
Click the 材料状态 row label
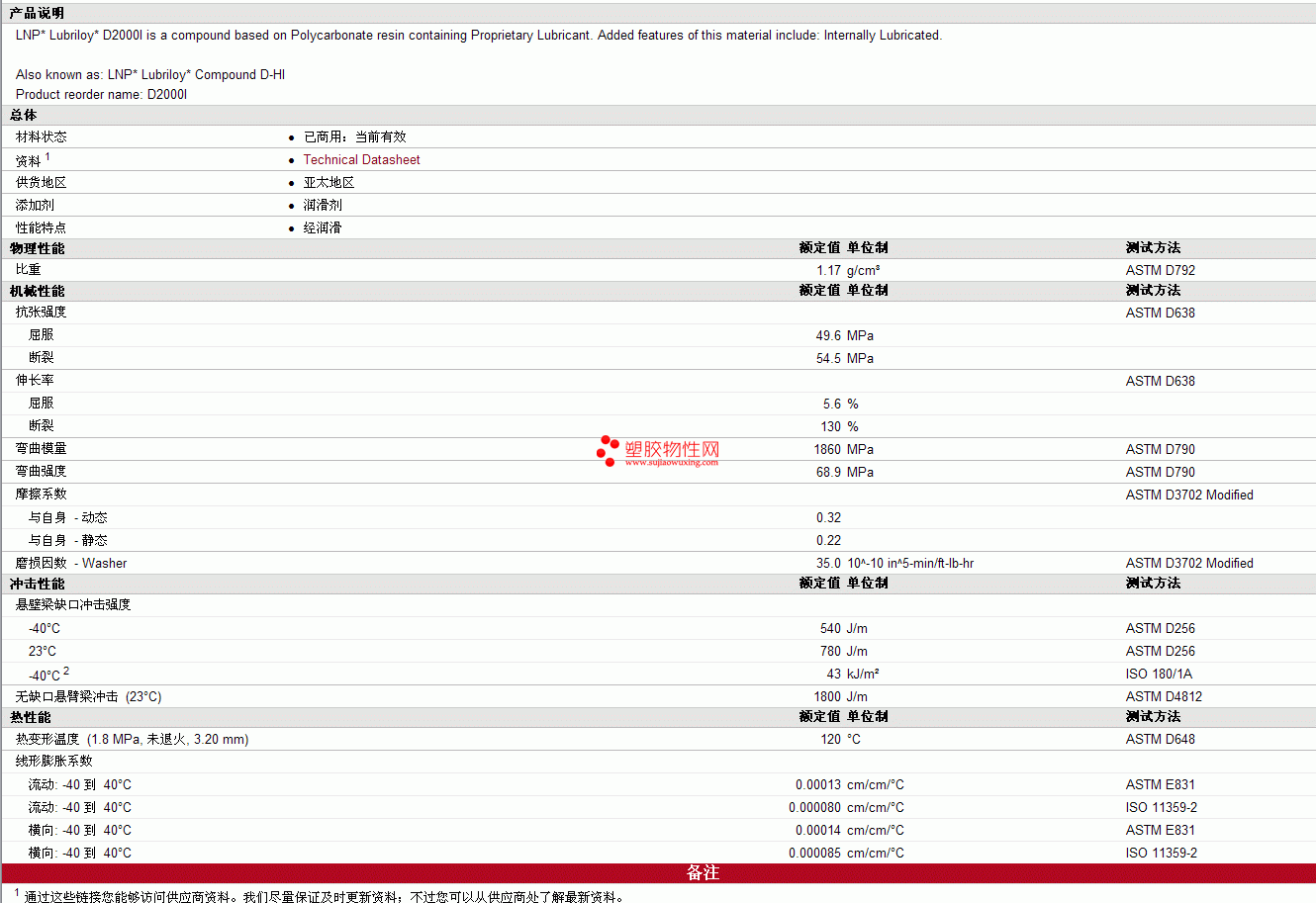(42, 136)
